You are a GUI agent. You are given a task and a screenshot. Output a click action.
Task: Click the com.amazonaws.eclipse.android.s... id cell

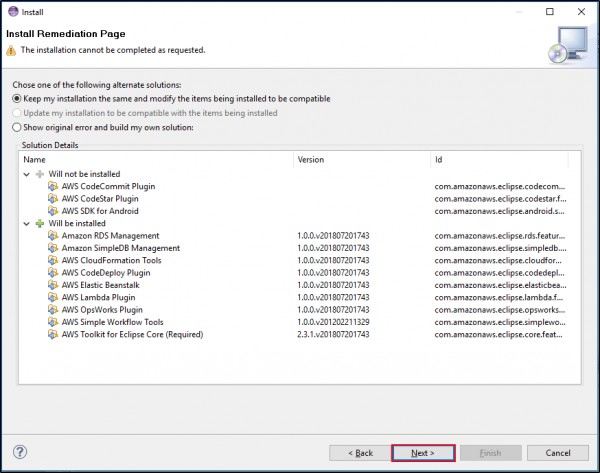coord(499,211)
